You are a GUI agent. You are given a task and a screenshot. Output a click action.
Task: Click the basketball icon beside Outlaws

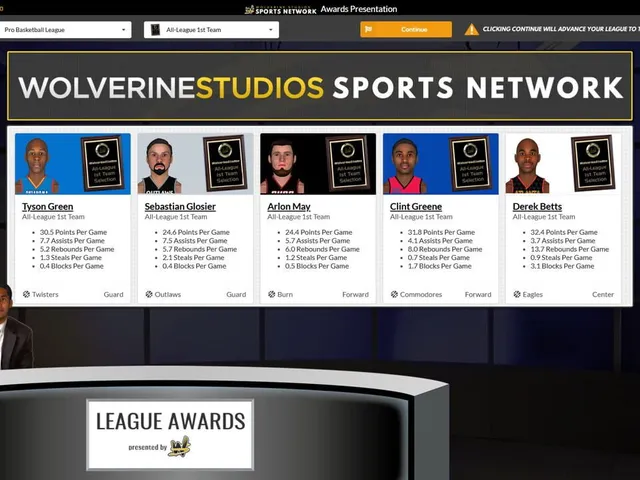click(x=149, y=294)
